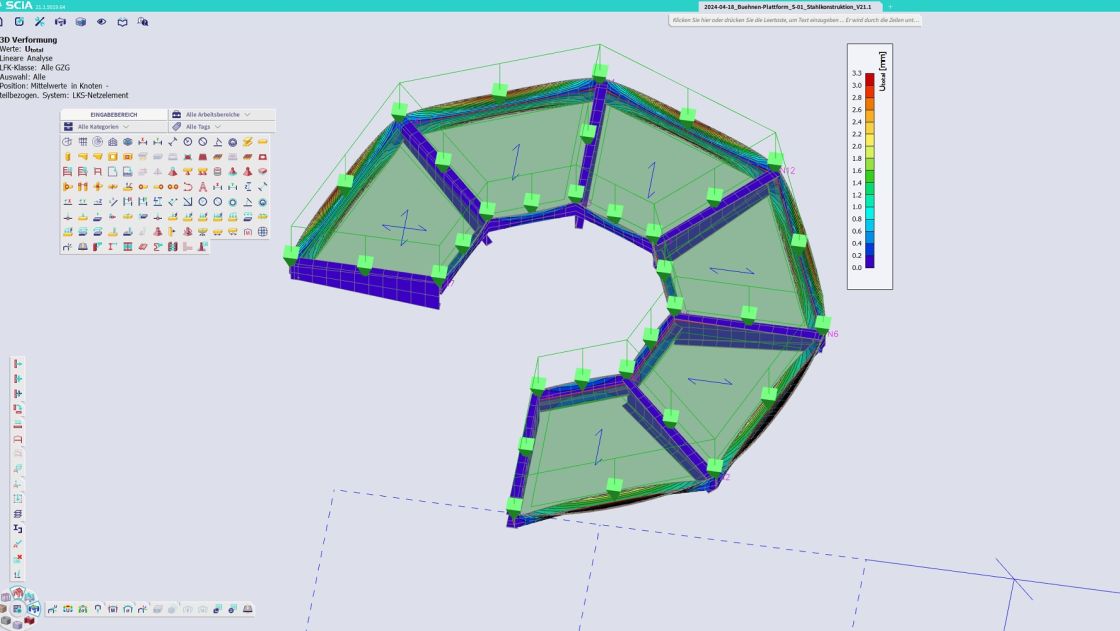Viewport: 1120px width, 631px height.
Task: Open the book library icon in top toolbar
Action: click(x=122, y=21)
